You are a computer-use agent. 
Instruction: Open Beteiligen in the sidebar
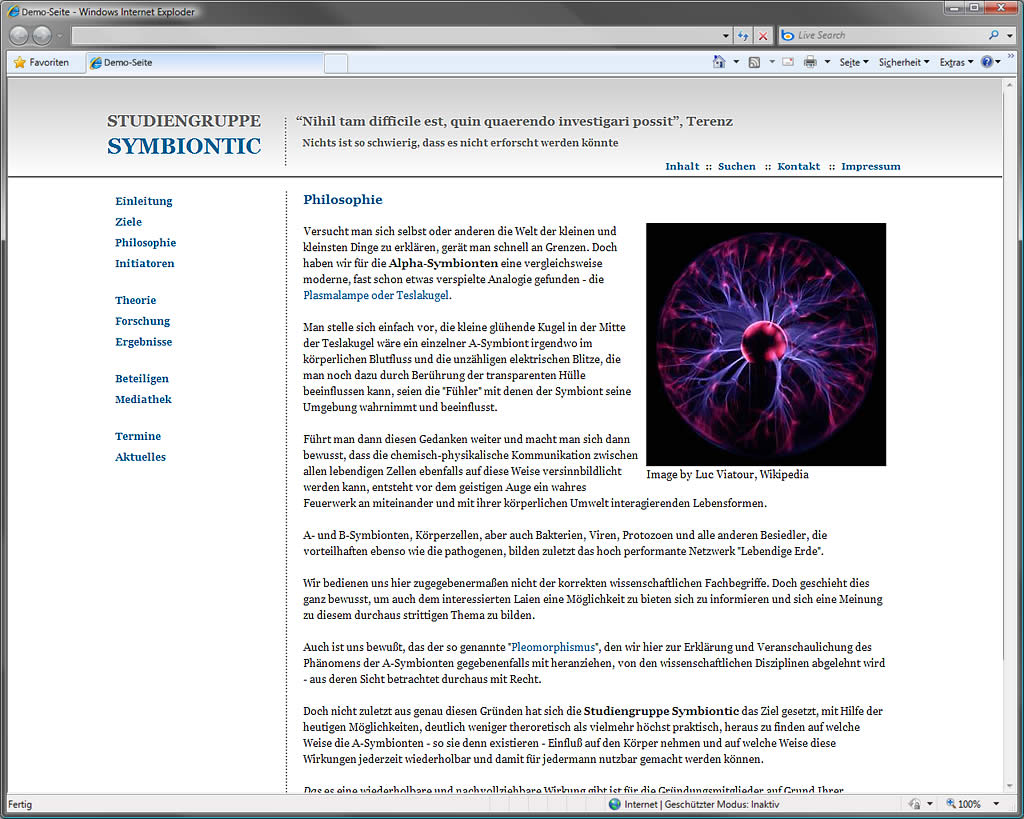(142, 379)
